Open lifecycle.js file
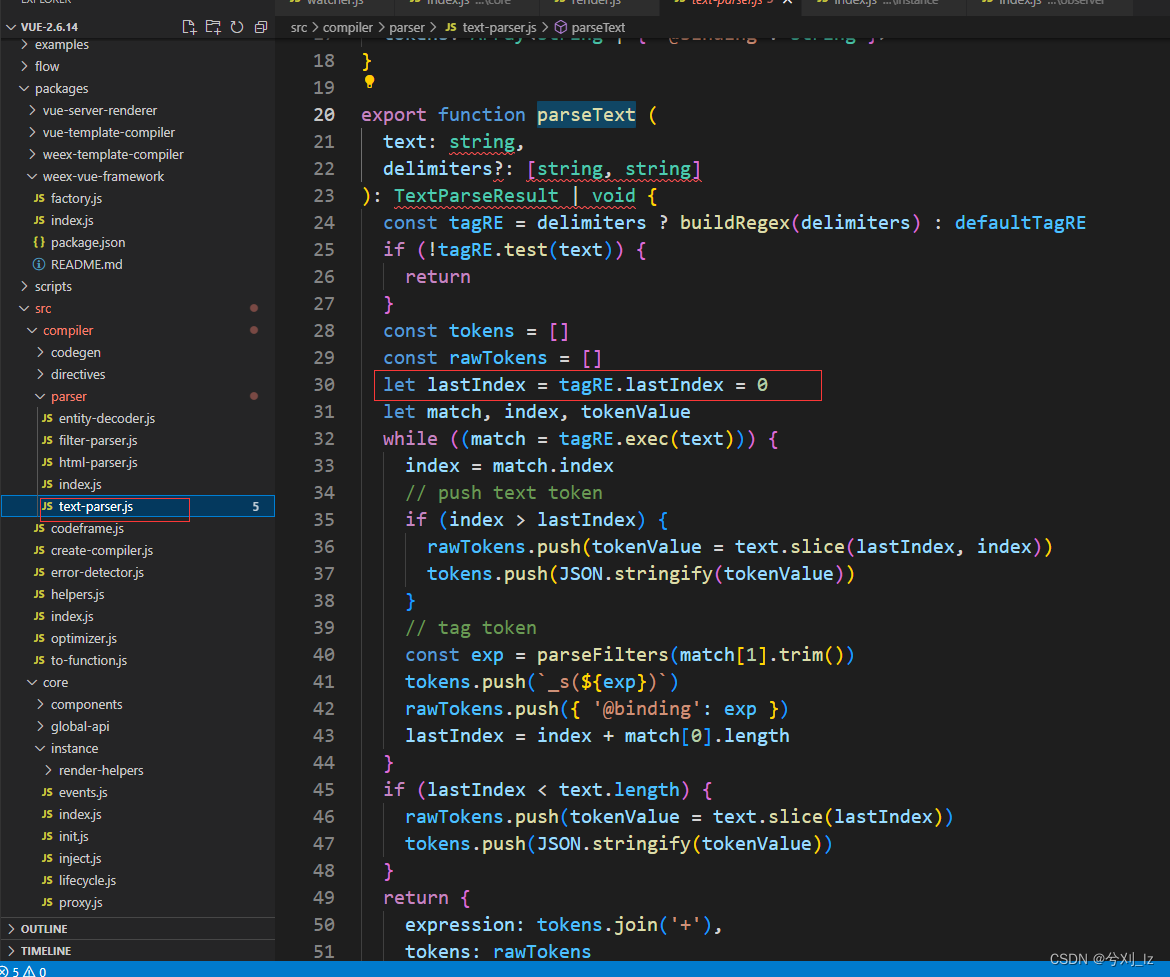Screen dimensions: 1170x977 [87, 881]
